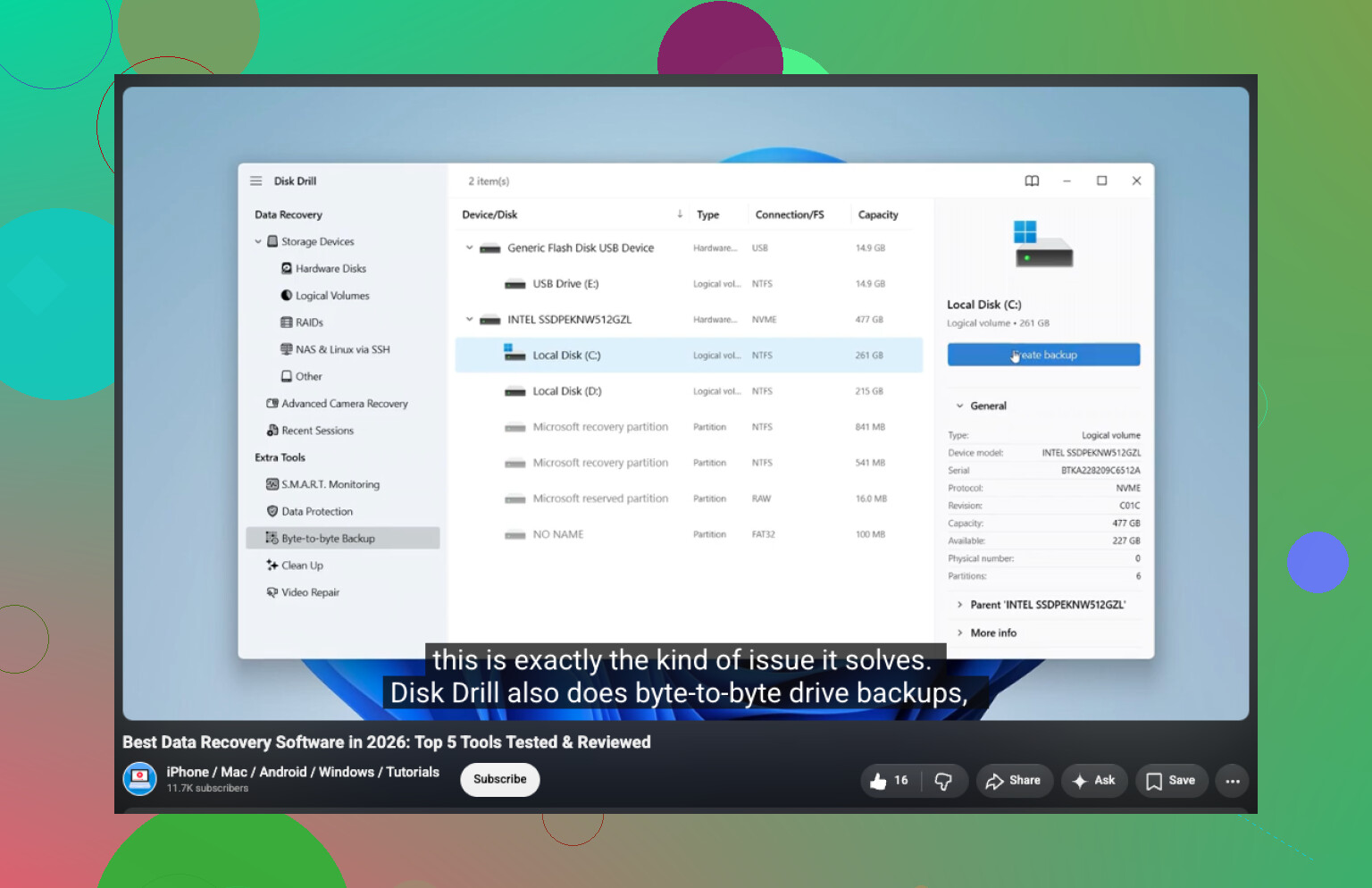Open the three-dot more actions menu
Screen dimensions: 1372x888
1233,781
